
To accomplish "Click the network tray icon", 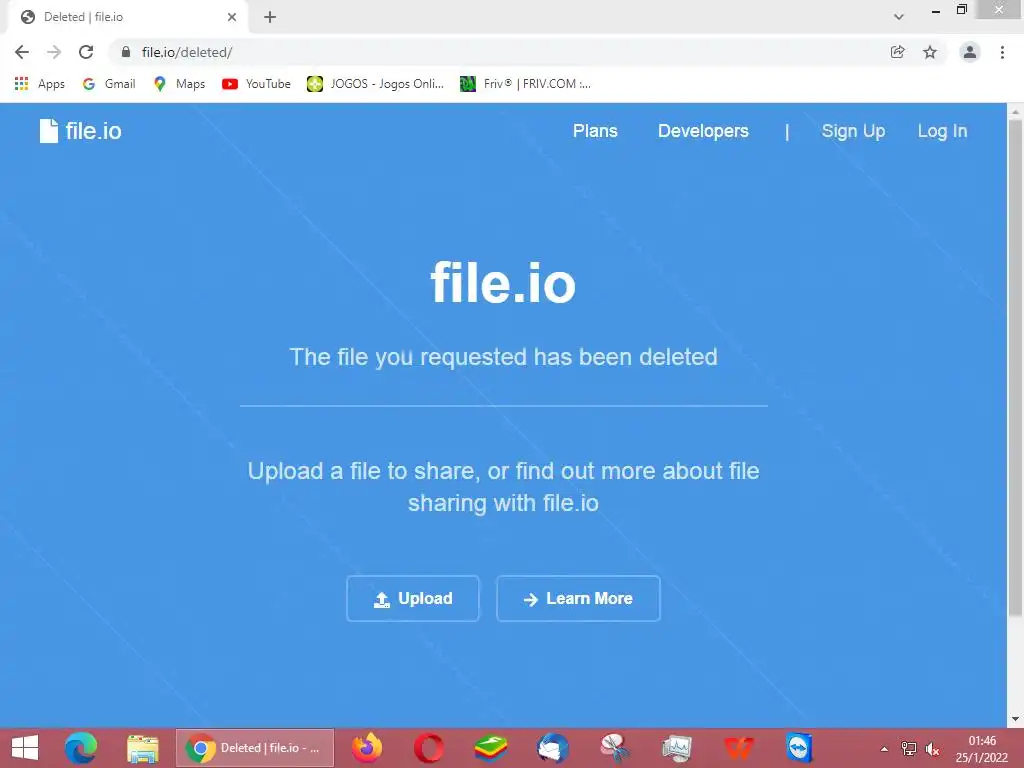I will pyautogui.click(x=908, y=749).
